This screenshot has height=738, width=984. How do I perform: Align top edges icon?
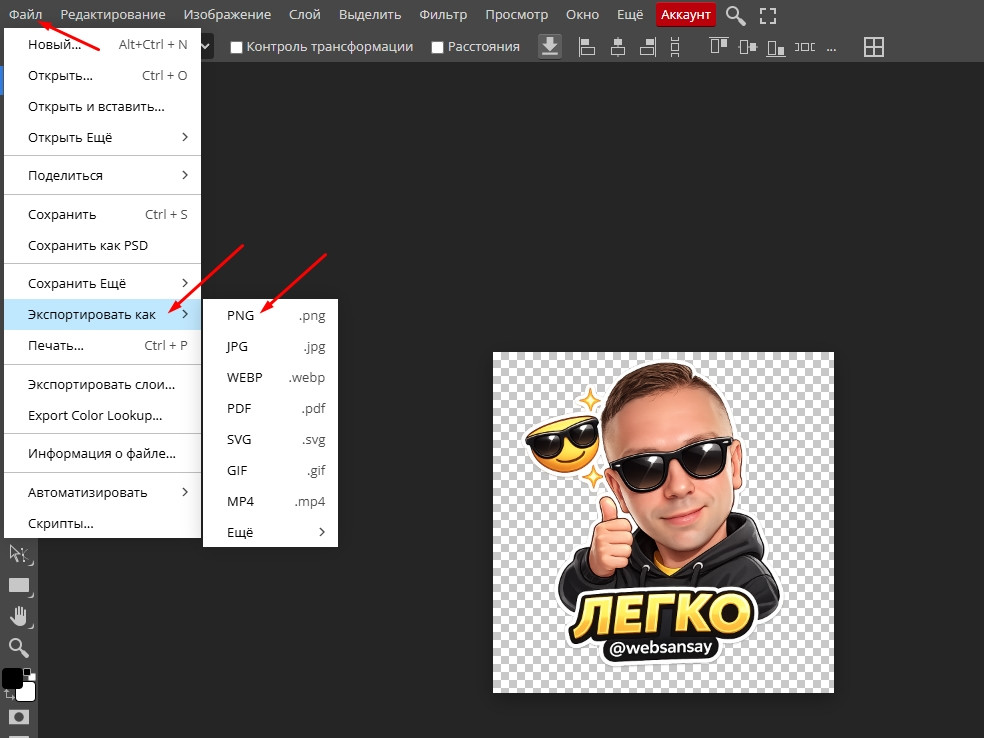pyautogui.click(x=719, y=46)
